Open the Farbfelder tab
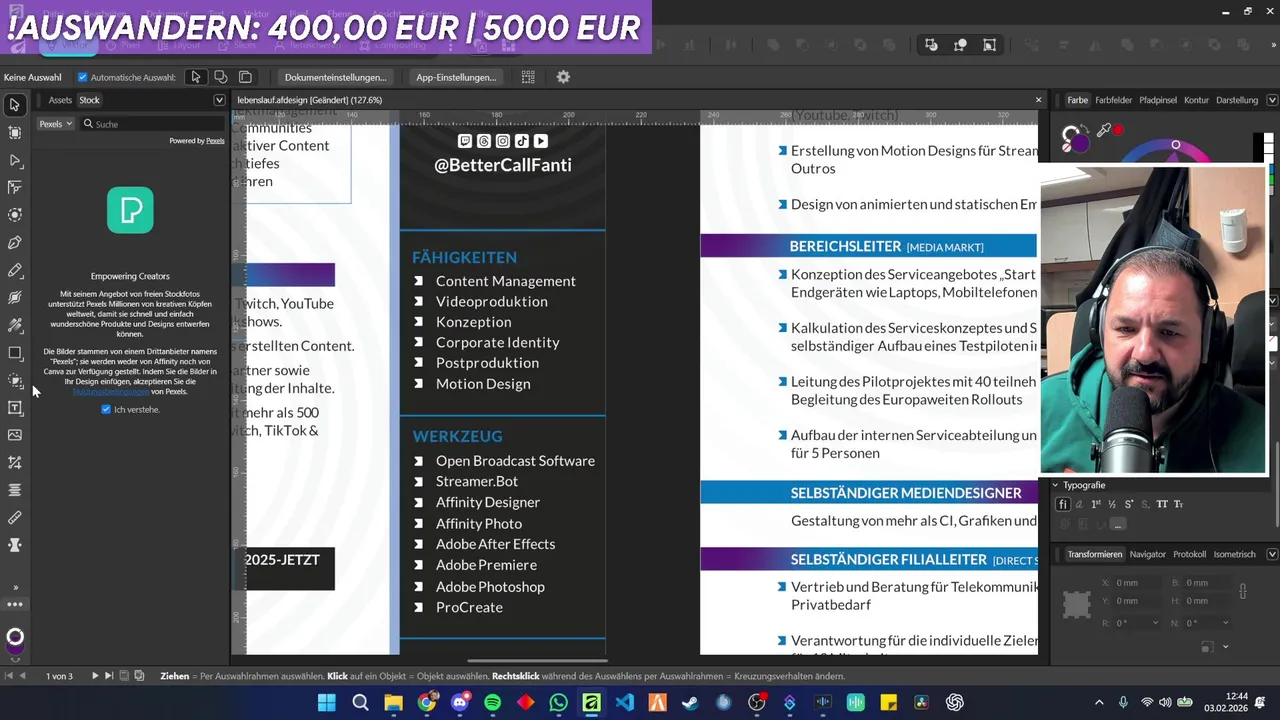 tap(1113, 100)
